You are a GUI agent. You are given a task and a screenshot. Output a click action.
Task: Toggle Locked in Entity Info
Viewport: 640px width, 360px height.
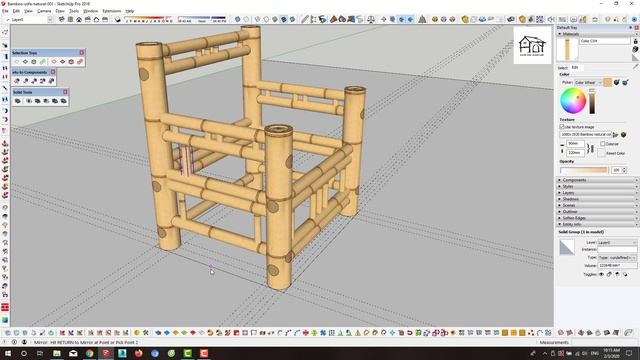point(609,274)
